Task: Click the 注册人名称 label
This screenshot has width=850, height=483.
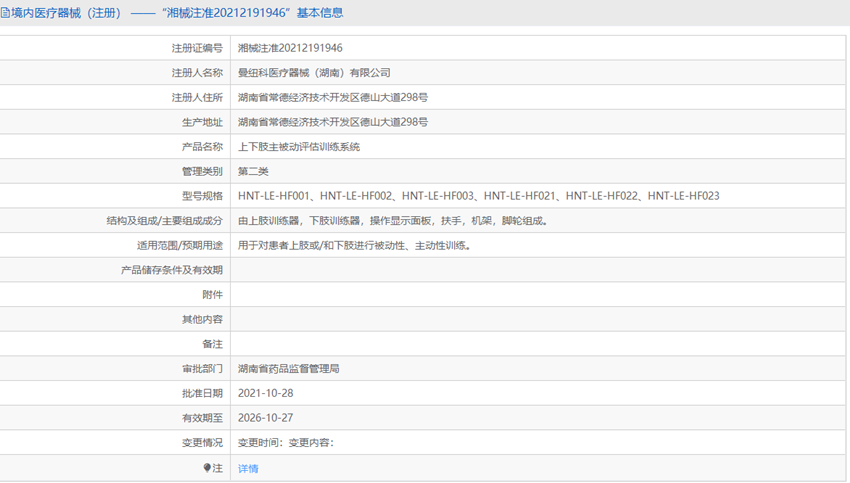Action: point(197,73)
